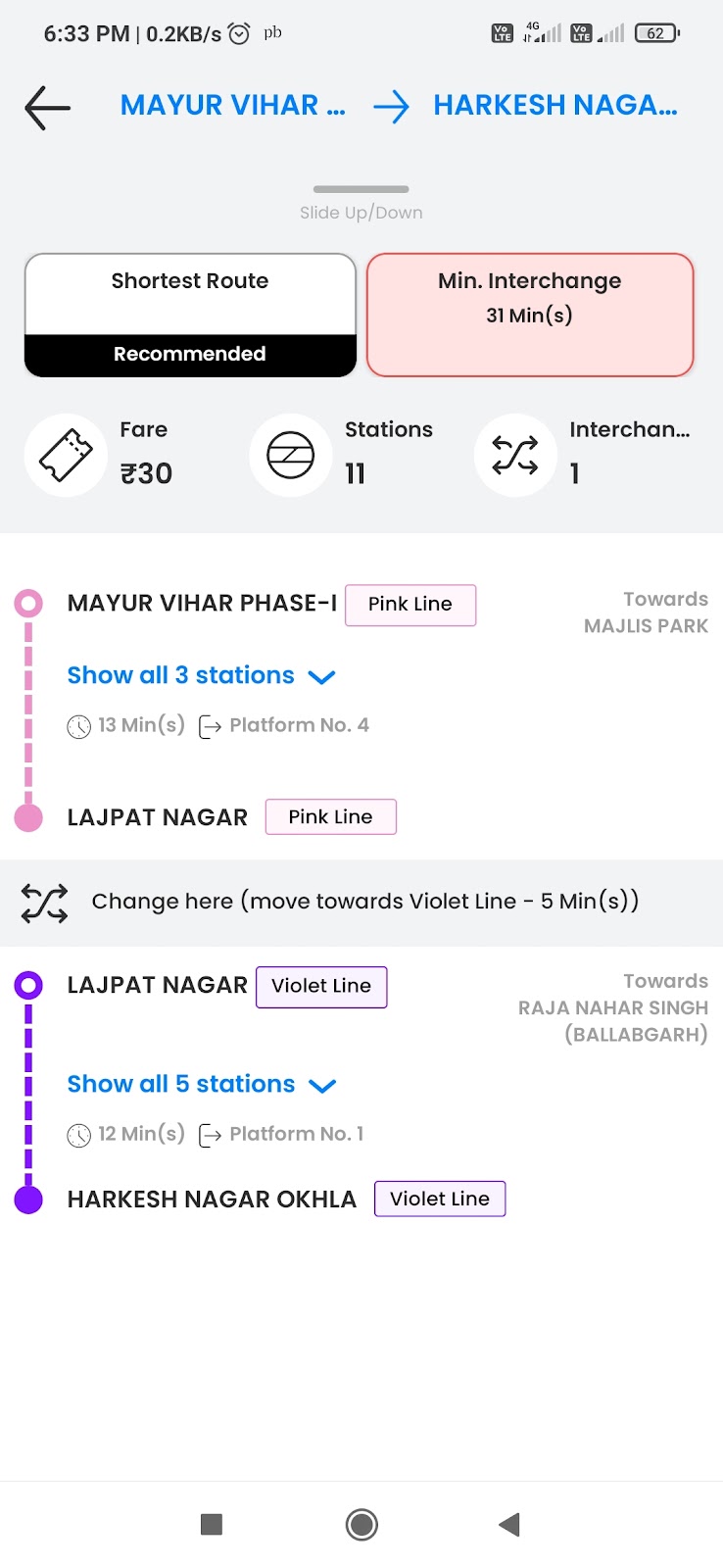Click the metro stations logo icon
This screenshot has height=1568, width=723.
pos(291,456)
